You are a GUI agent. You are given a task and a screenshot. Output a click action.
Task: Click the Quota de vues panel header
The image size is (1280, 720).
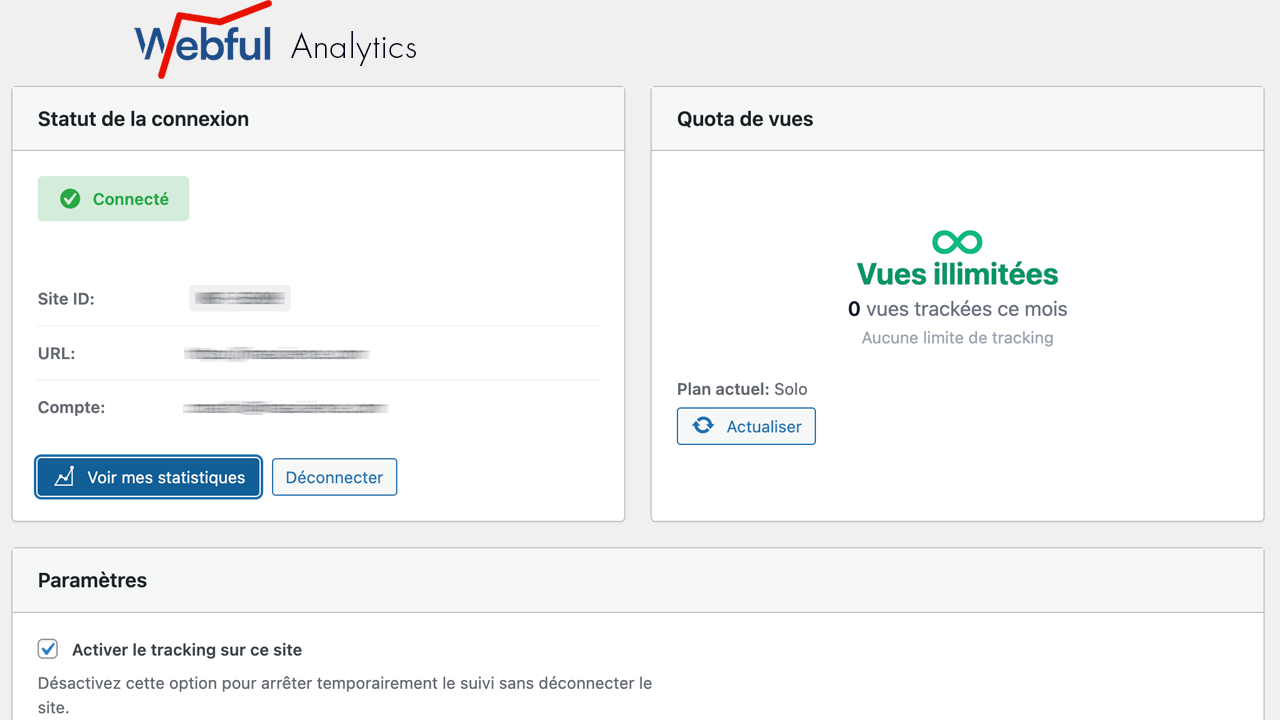(957, 119)
